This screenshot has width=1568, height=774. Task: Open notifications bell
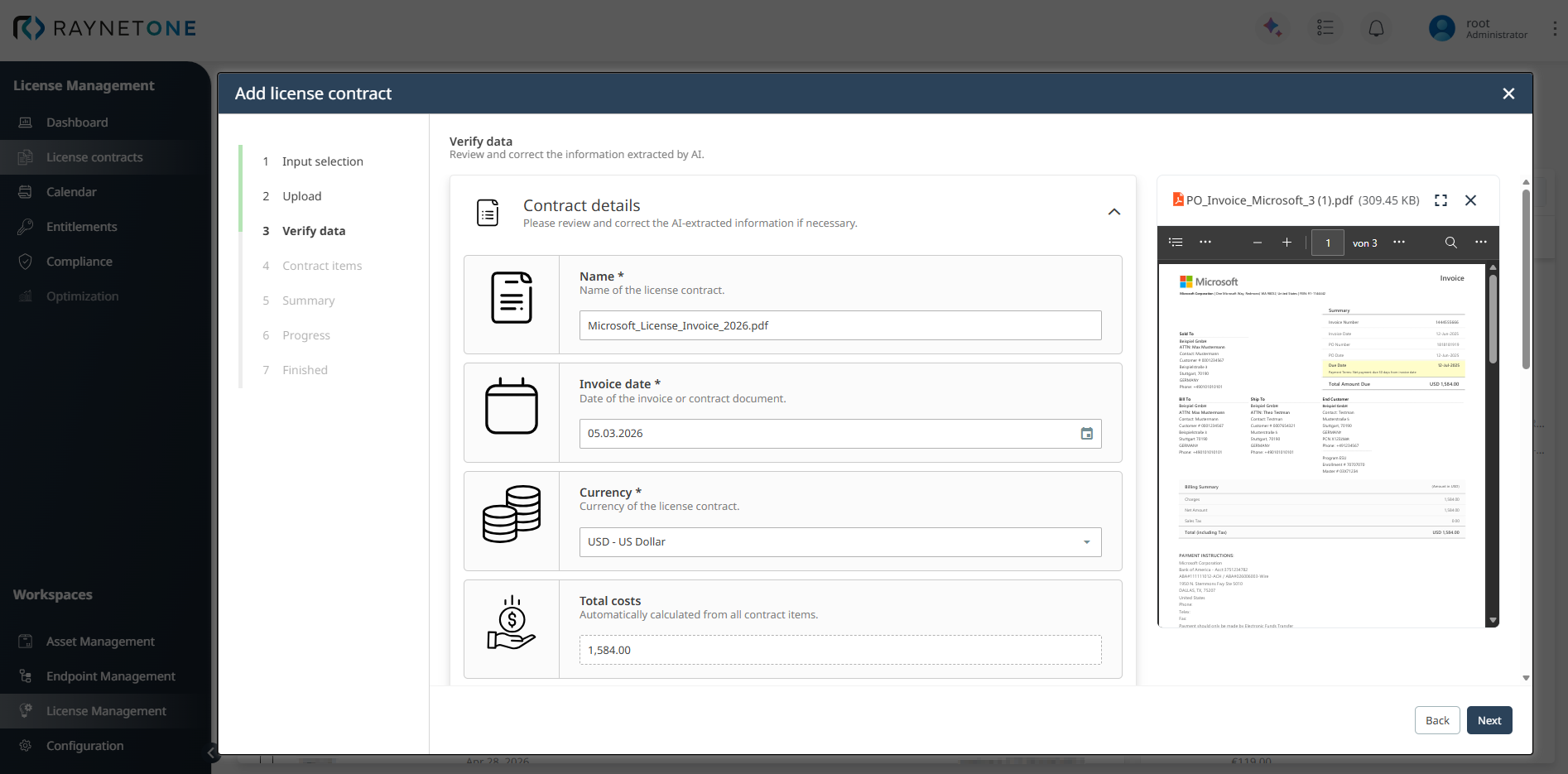[x=1376, y=28]
